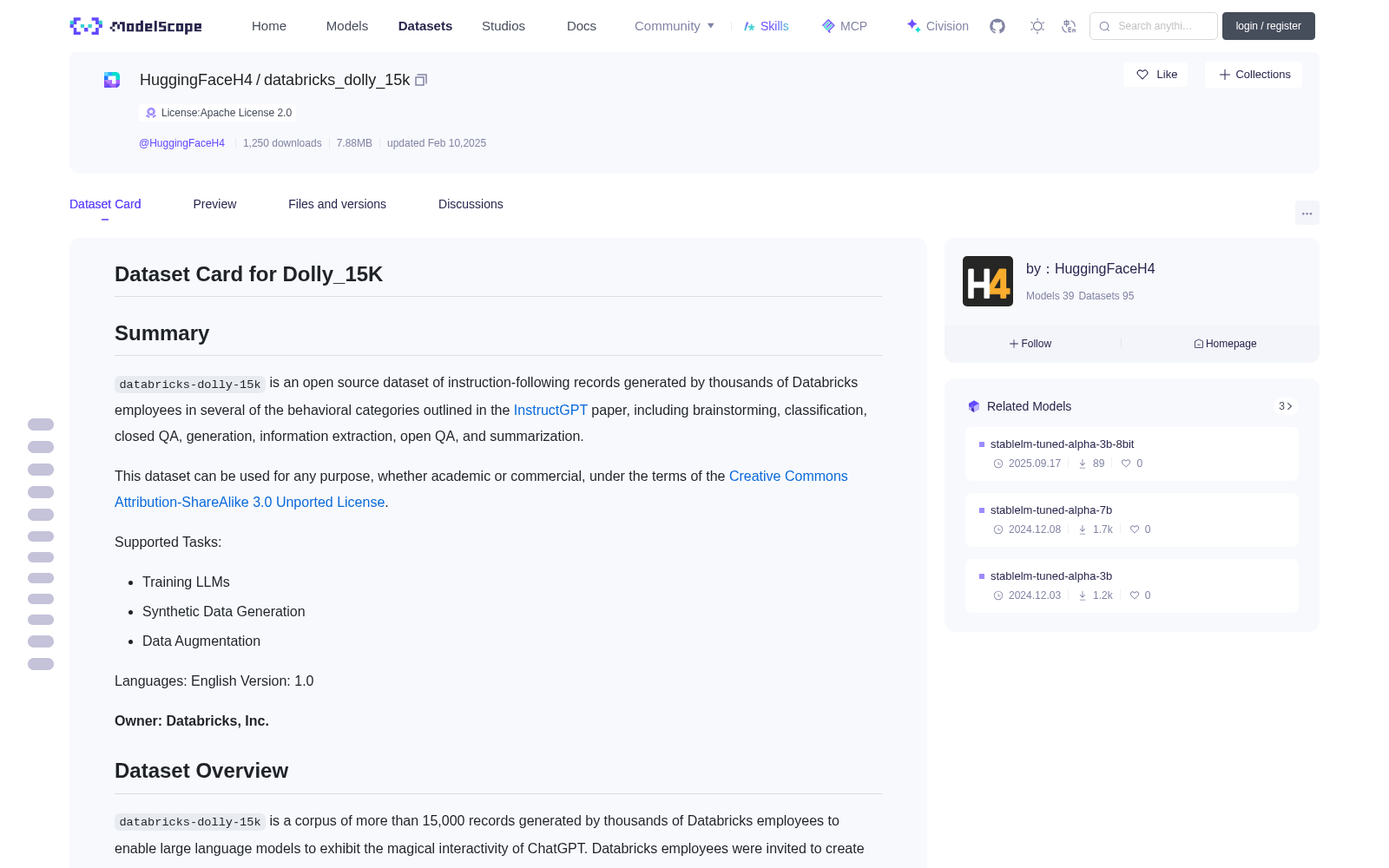
Task: Open the stablelm-tuned-alpha-7b model
Action: tap(1051, 510)
